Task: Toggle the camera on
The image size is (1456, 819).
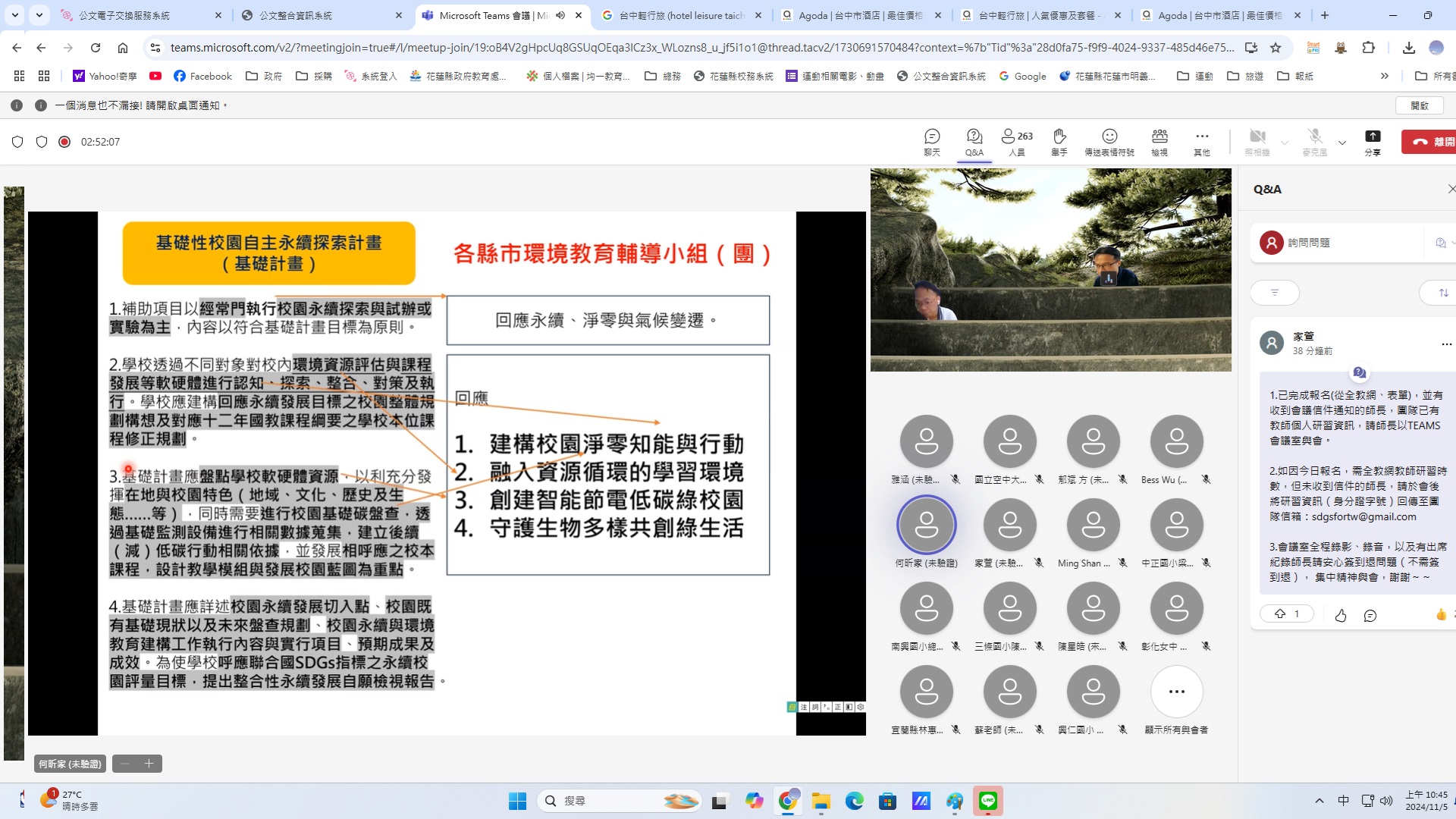Action: click(x=1257, y=141)
